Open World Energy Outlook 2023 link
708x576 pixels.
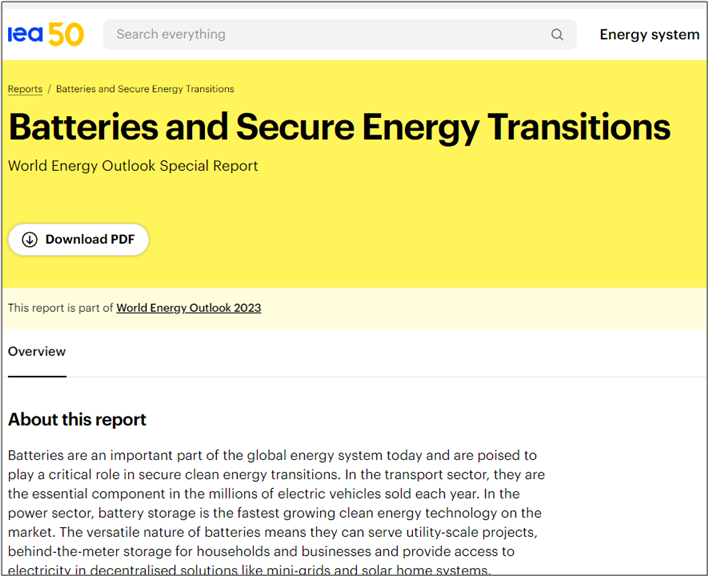pos(189,308)
